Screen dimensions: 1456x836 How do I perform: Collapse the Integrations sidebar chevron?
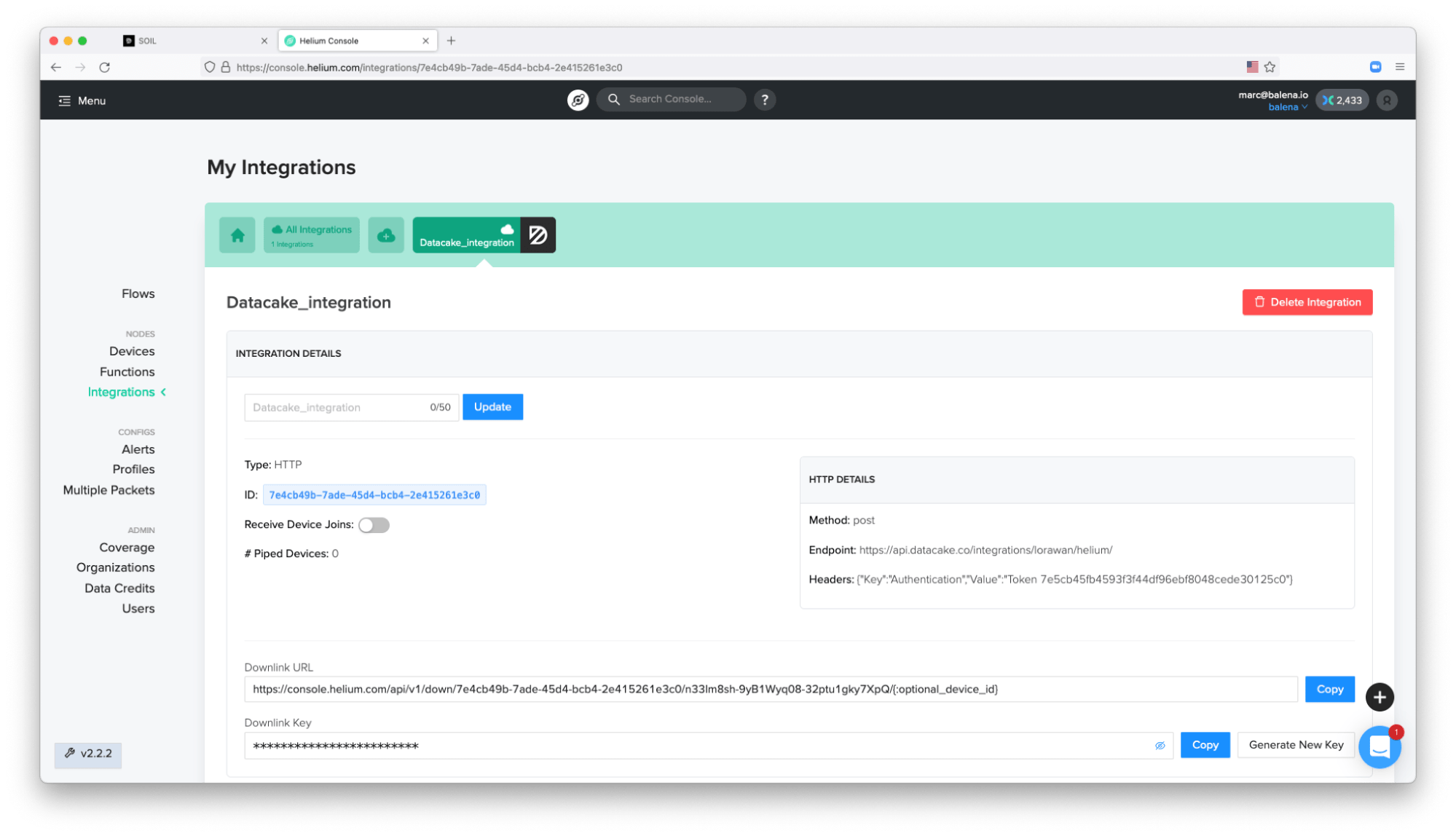[x=164, y=392]
